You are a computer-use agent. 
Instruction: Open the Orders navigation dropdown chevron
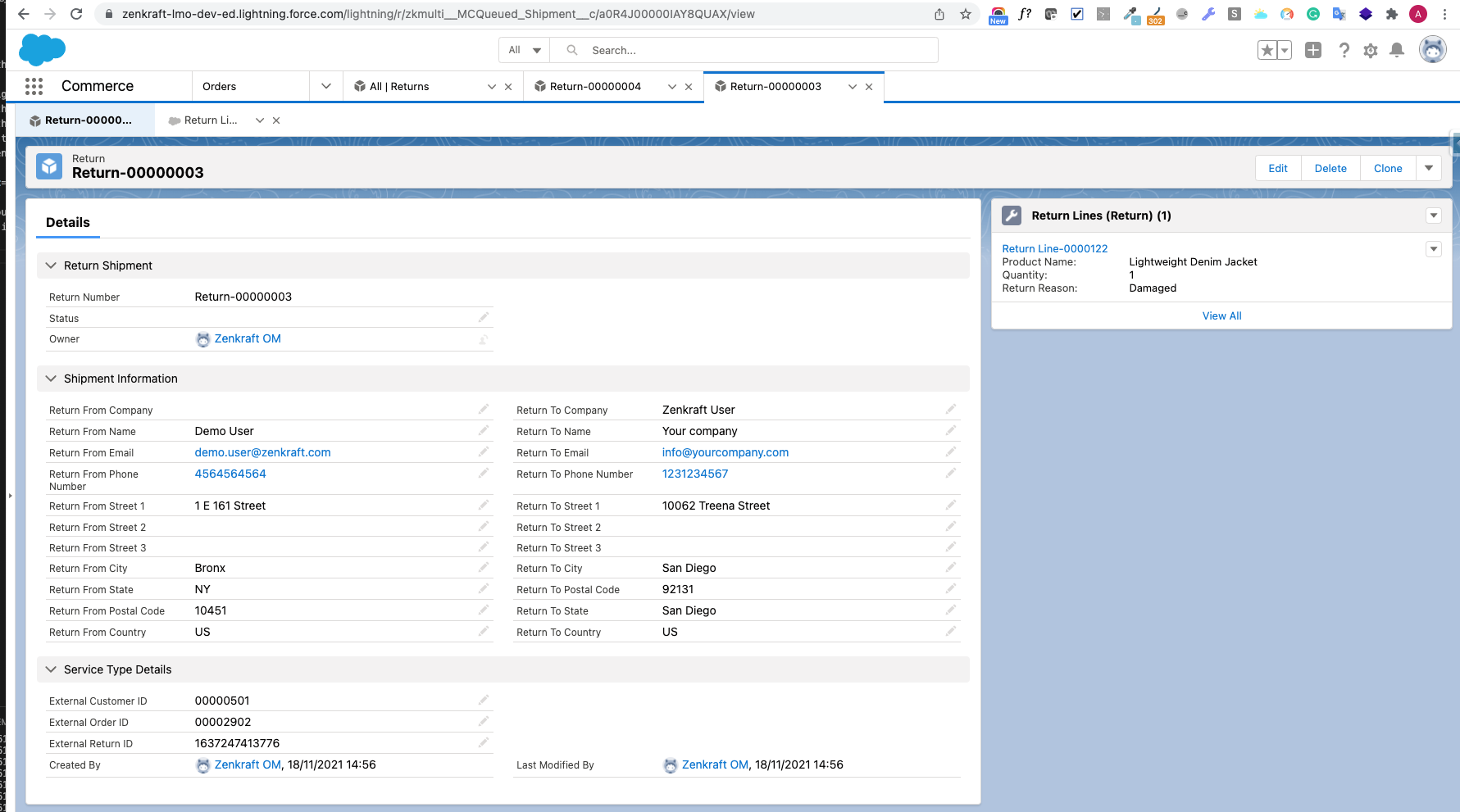click(x=326, y=86)
